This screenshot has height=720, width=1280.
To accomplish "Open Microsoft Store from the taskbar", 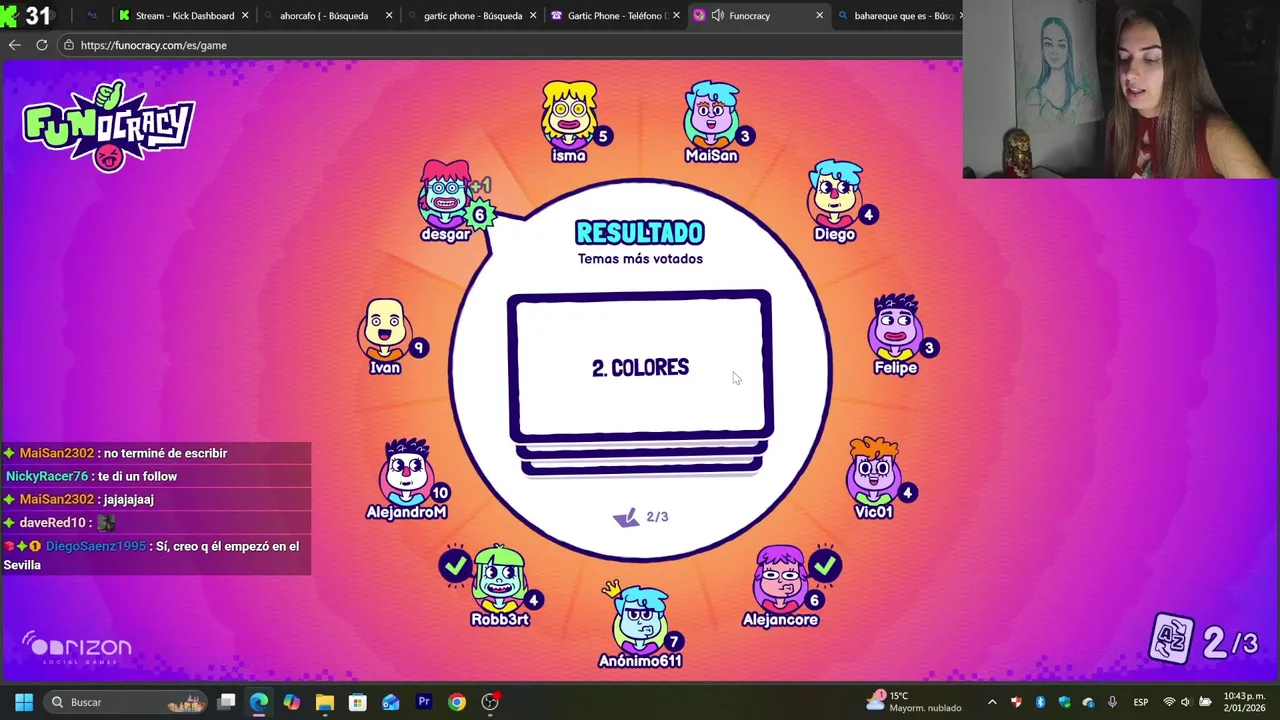I will [358, 702].
